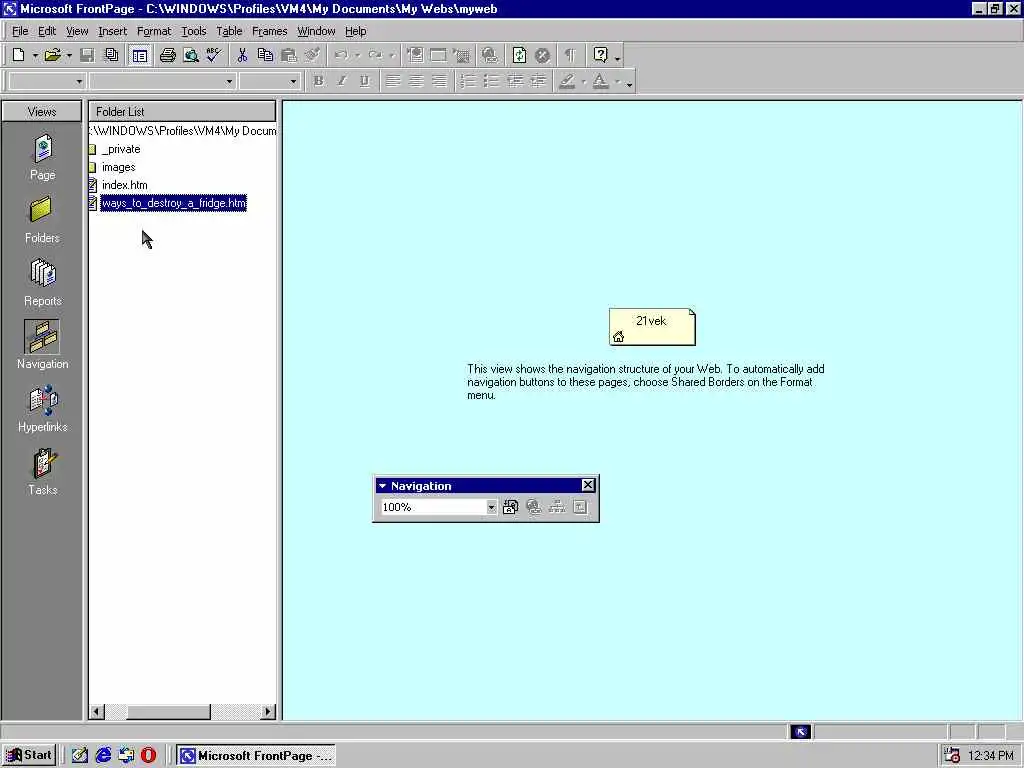Open the 100% zoom dropdown
This screenshot has height=768, width=1024.
point(491,507)
